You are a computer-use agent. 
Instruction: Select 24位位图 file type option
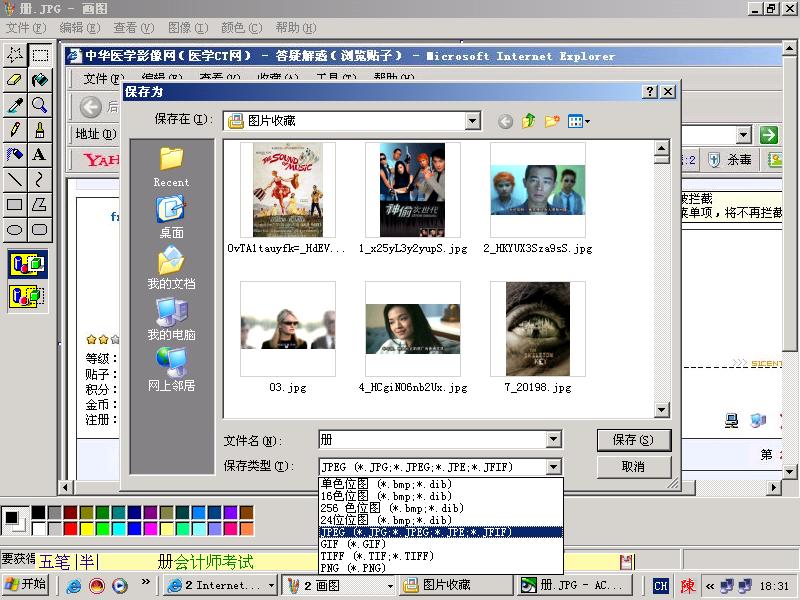[441, 520]
